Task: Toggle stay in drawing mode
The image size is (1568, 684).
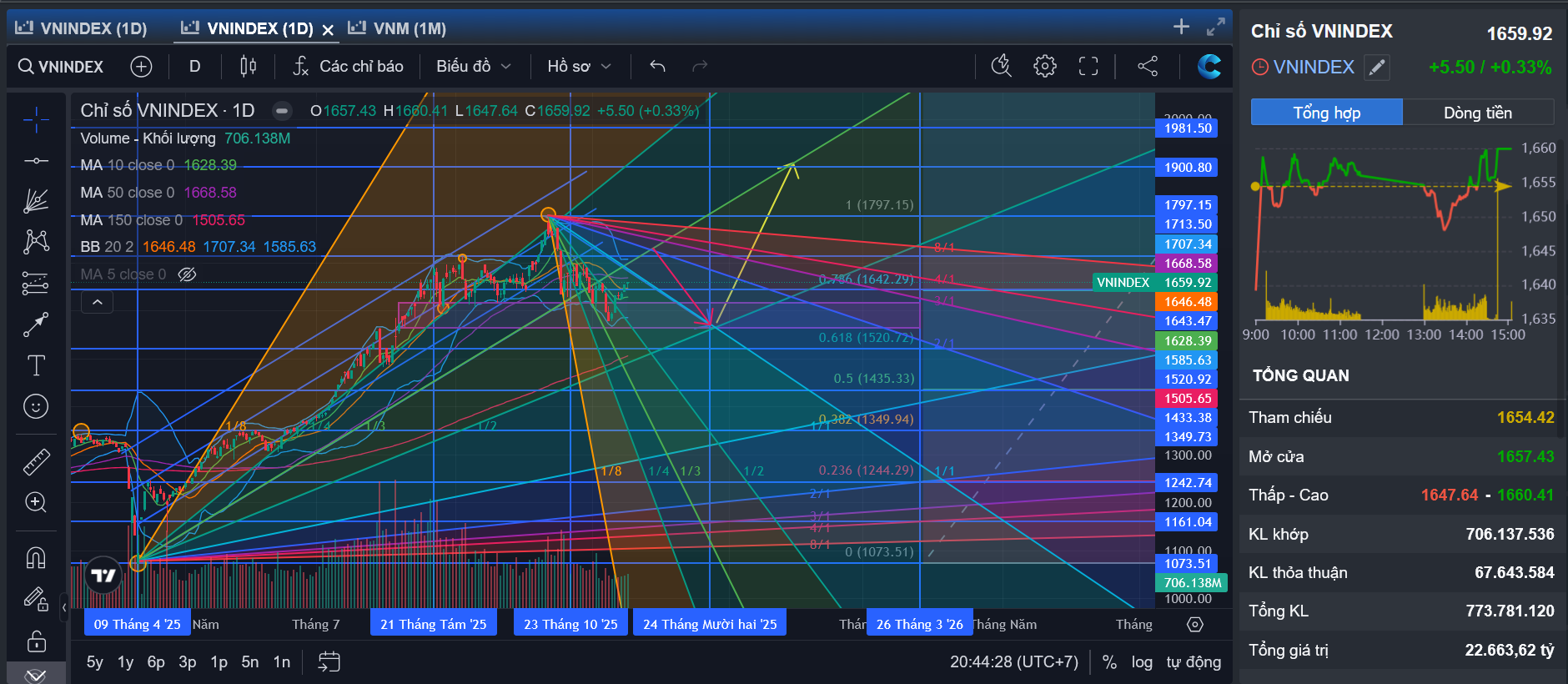Action: point(36,598)
